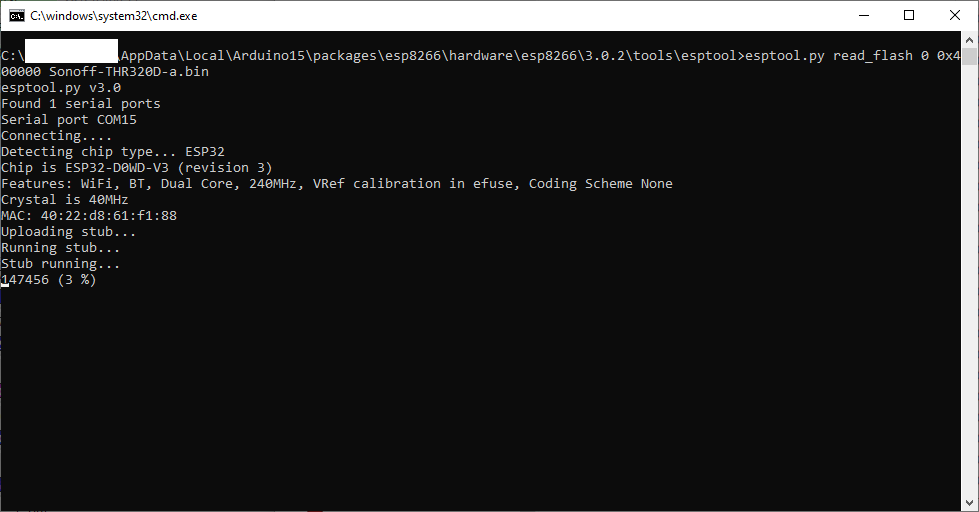Maximize the command prompt window
This screenshot has height=512, width=979.
tap(909, 16)
